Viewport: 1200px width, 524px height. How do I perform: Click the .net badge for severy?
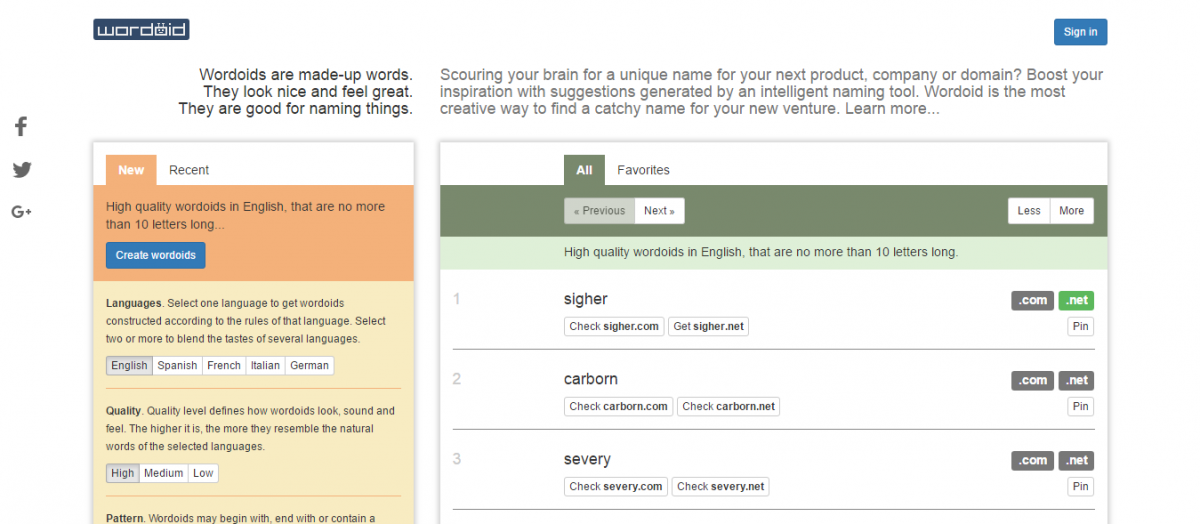(1077, 460)
